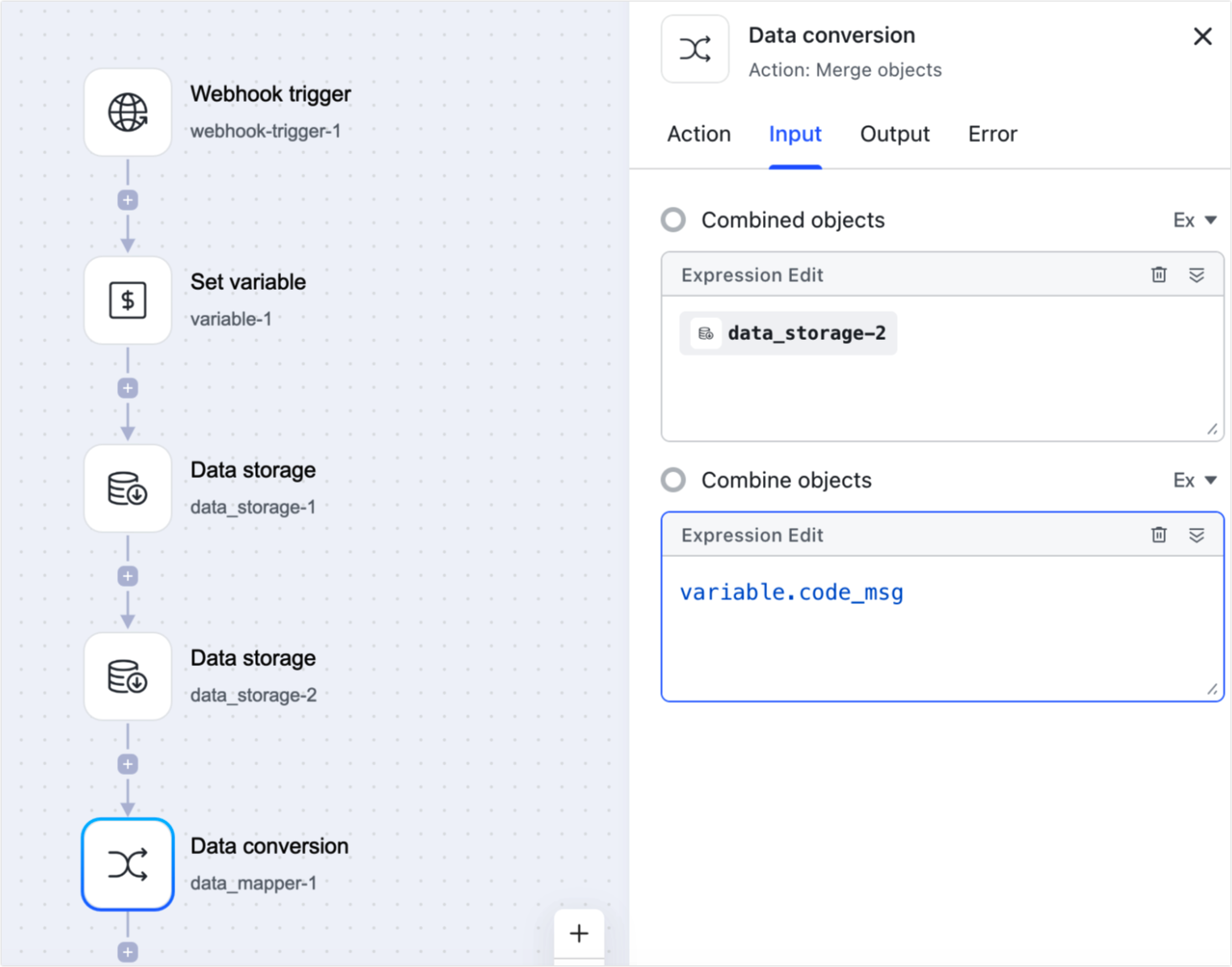Screen dimensions: 1232x967
Task: Open the Ex dropdown for Combine objects
Action: click(x=1194, y=479)
